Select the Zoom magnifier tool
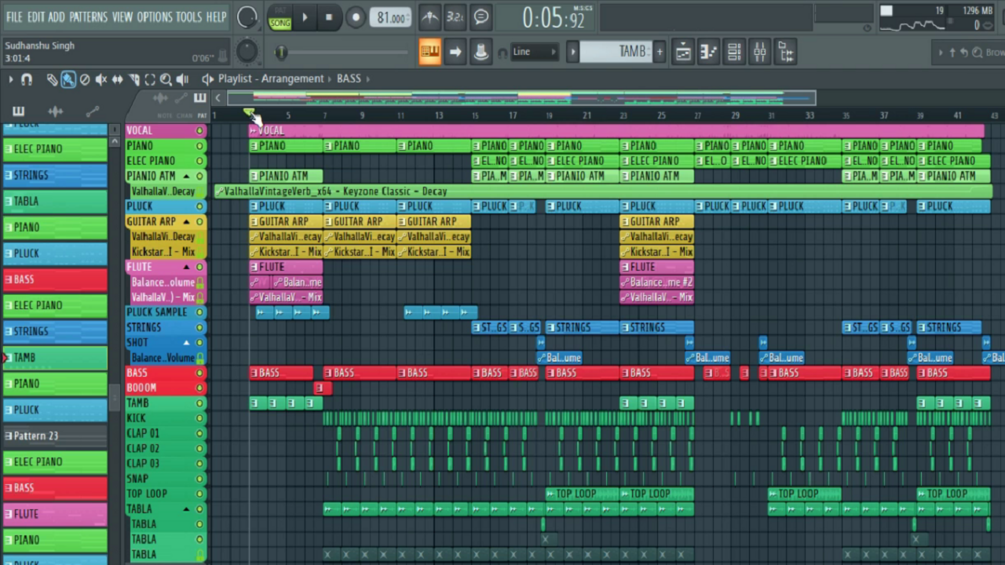This screenshot has width=1005, height=565. click(166, 79)
